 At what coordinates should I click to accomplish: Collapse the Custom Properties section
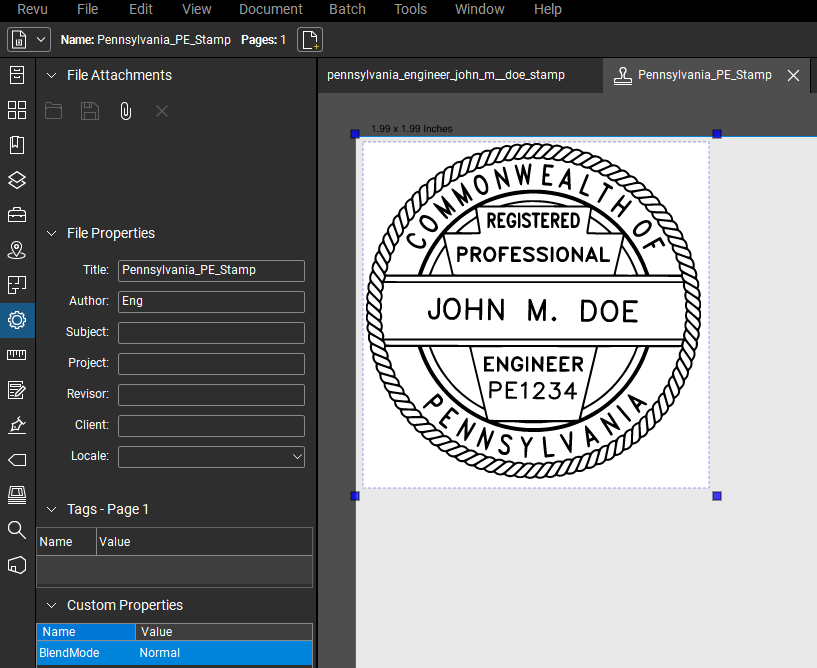51,605
